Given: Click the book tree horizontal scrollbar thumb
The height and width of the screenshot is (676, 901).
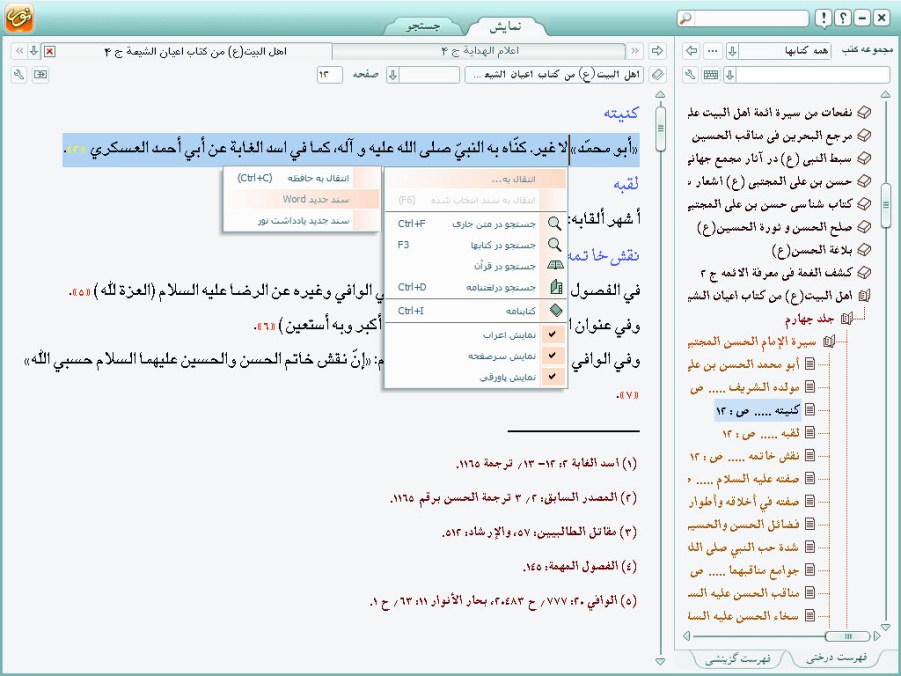Looking at the screenshot, I should pos(848,636).
